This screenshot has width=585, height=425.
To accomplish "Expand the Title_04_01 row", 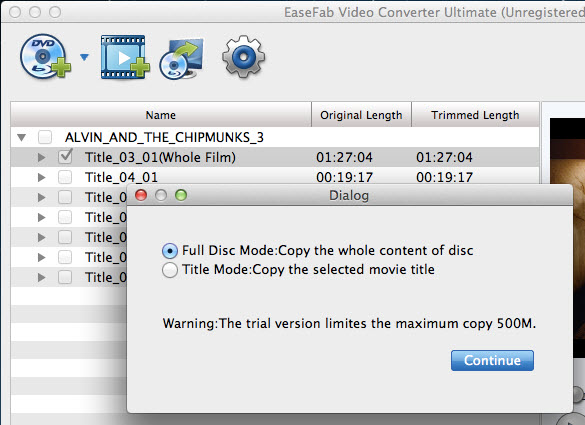I will (x=41, y=177).
